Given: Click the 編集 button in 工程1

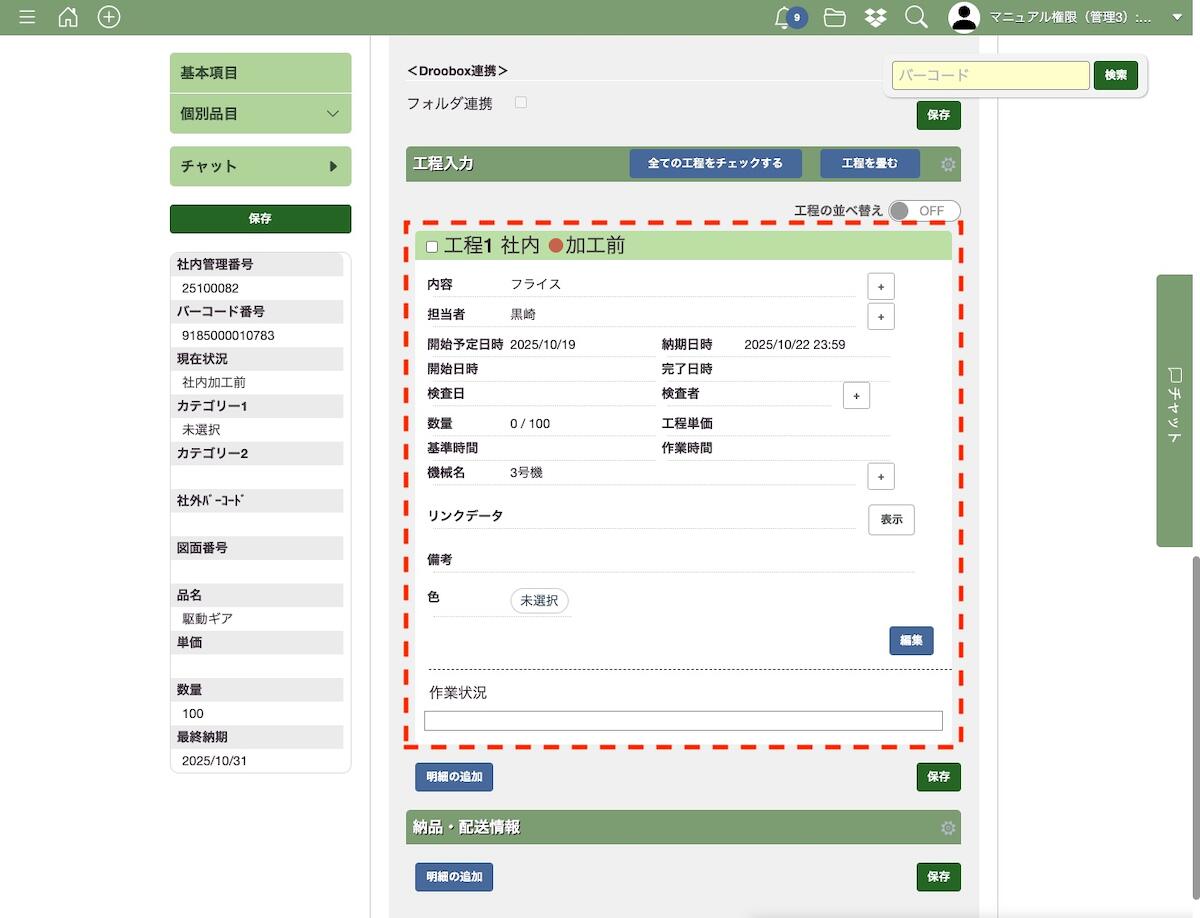Looking at the screenshot, I should point(911,641).
